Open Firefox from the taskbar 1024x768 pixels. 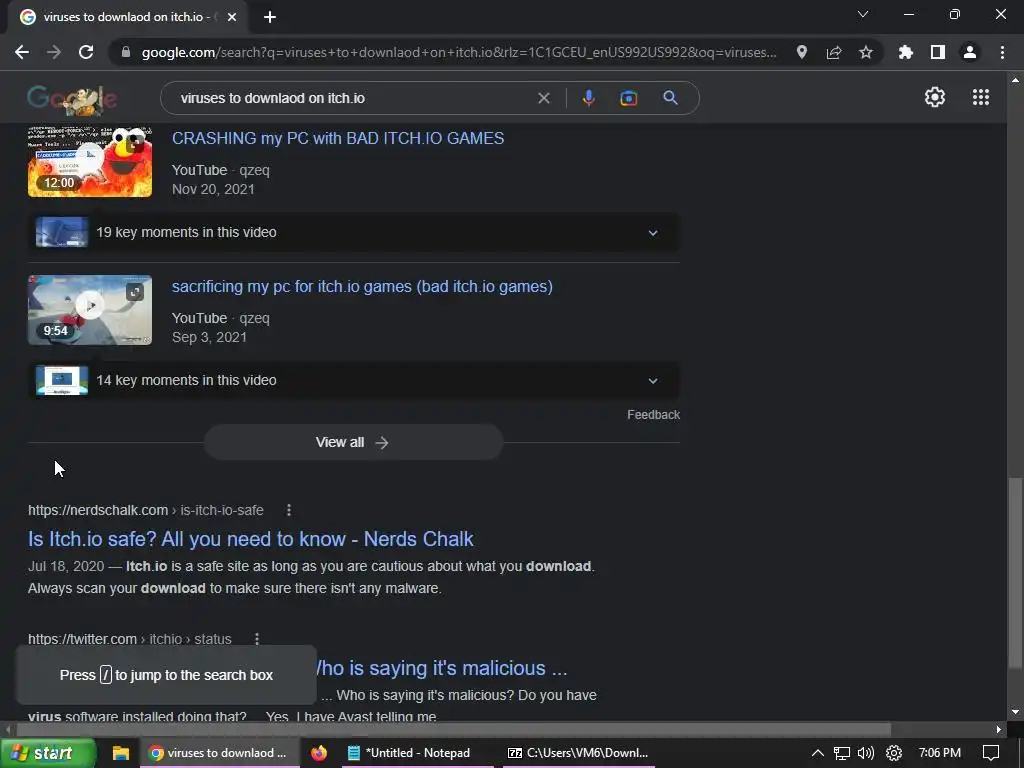[x=319, y=753]
